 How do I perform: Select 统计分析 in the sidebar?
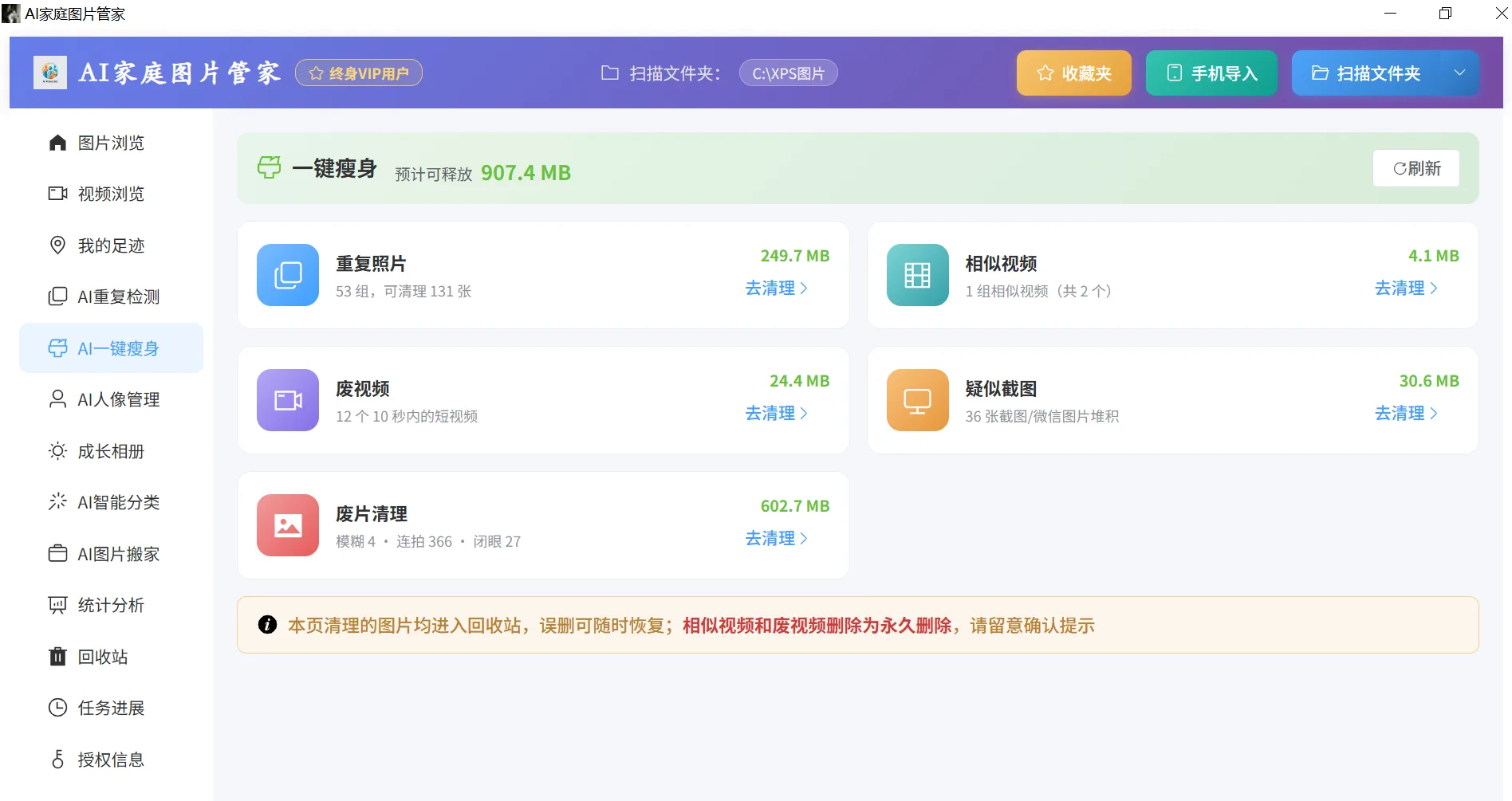click(x=111, y=606)
